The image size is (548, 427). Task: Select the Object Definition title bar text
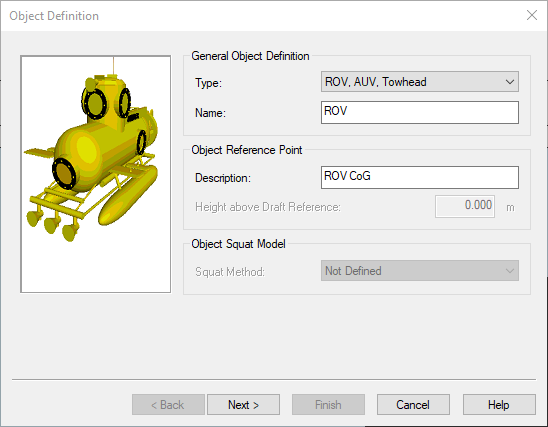click(x=54, y=16)
